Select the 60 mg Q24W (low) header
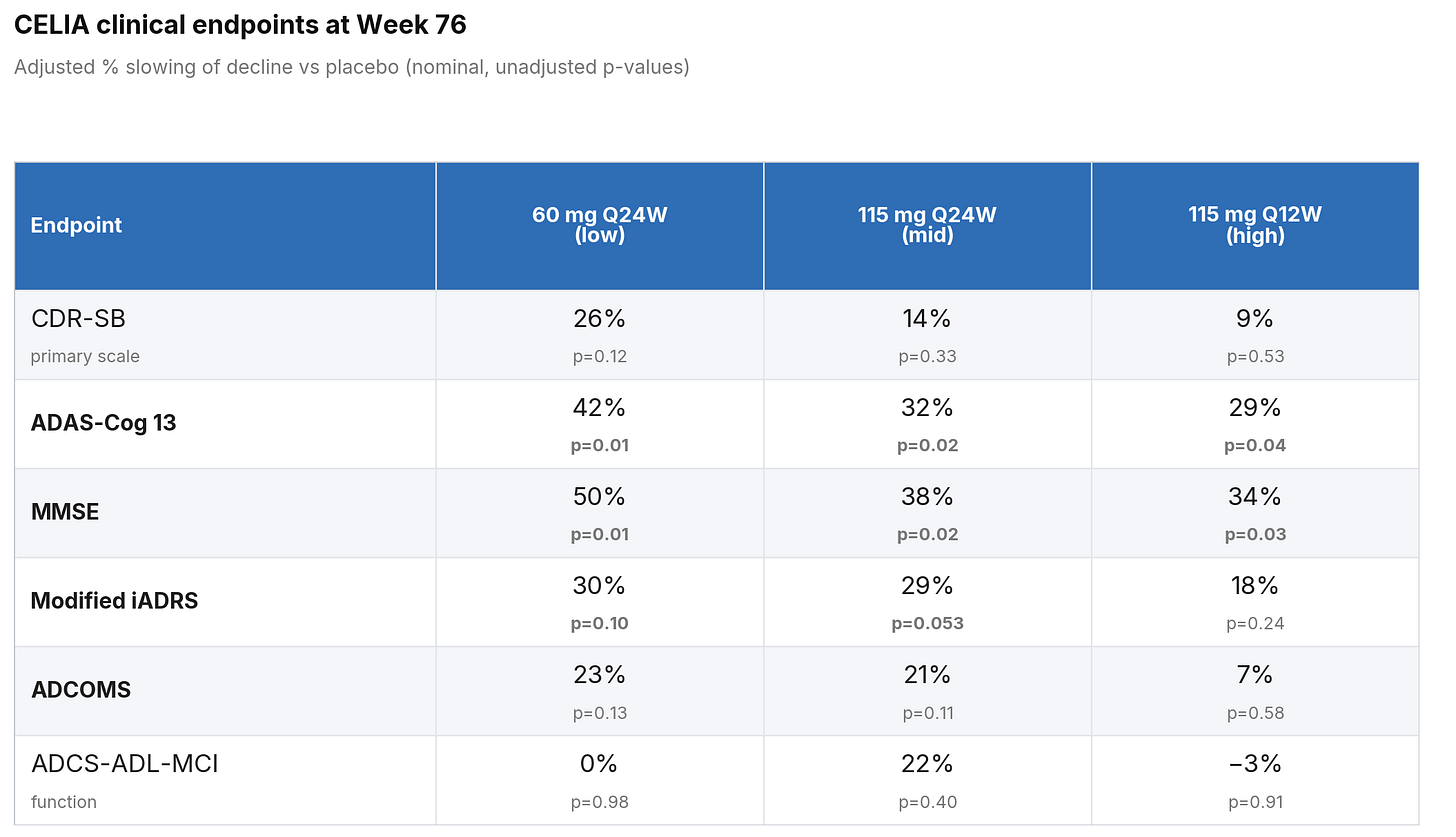1456x837 pixels. point(599,226)
